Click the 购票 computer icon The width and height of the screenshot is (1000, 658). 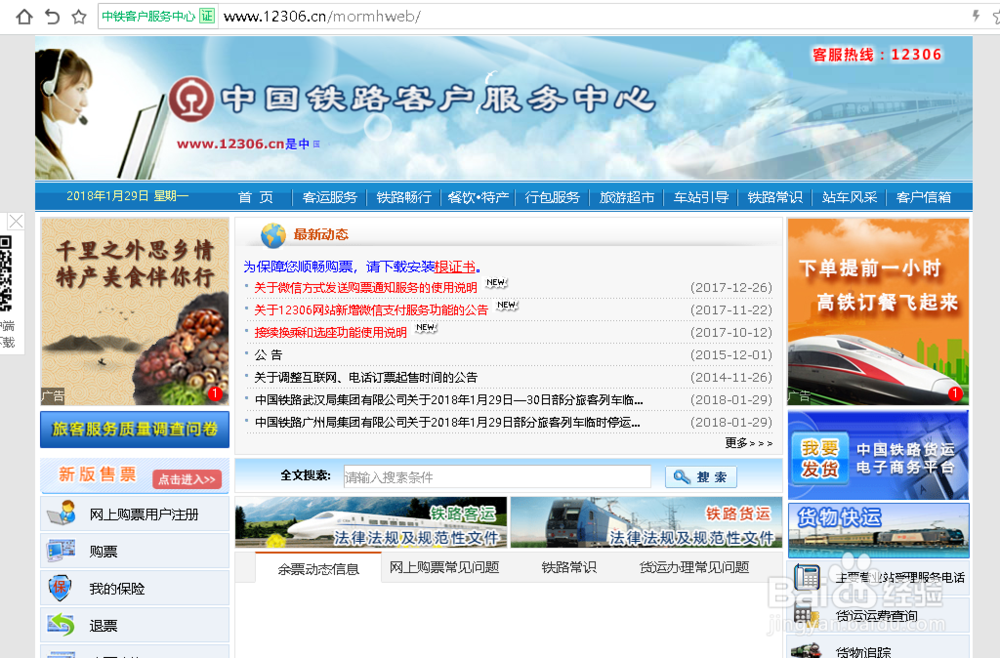62,551
